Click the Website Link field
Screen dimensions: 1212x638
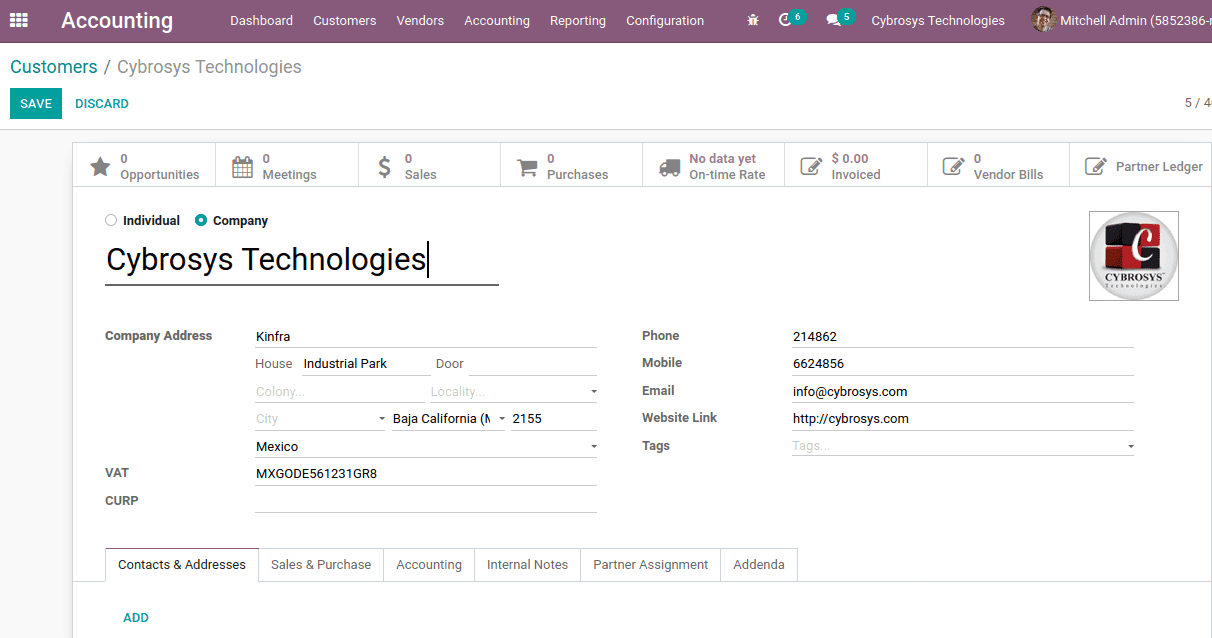click(x=963, y=419)
